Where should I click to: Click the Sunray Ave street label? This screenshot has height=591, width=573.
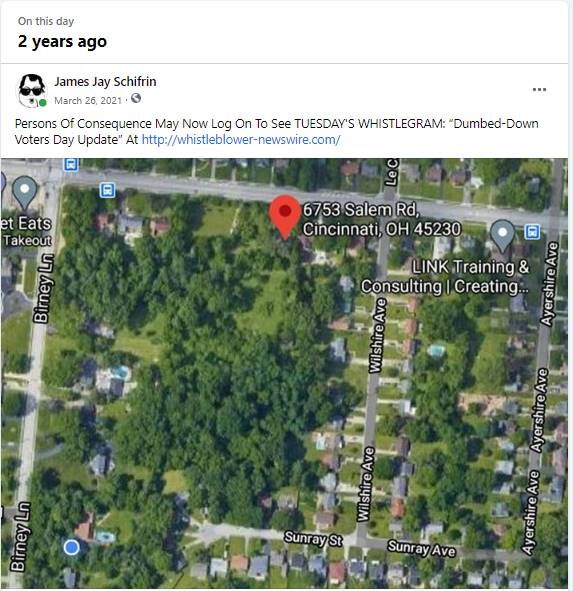point(422,548)
